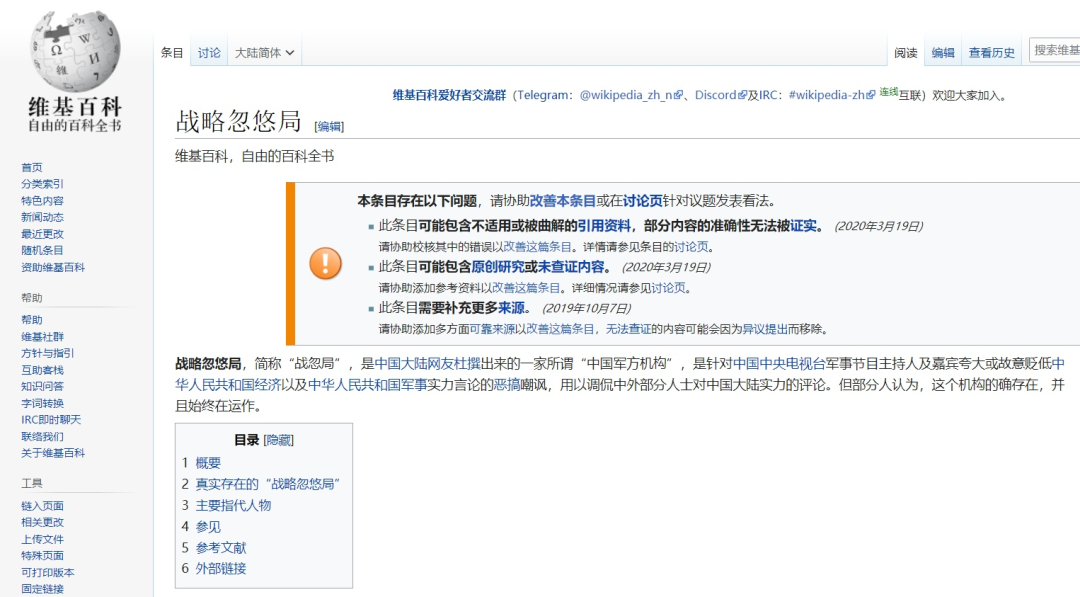
Task: Click the Wikipedia globe logo
Action: [76, 50]
